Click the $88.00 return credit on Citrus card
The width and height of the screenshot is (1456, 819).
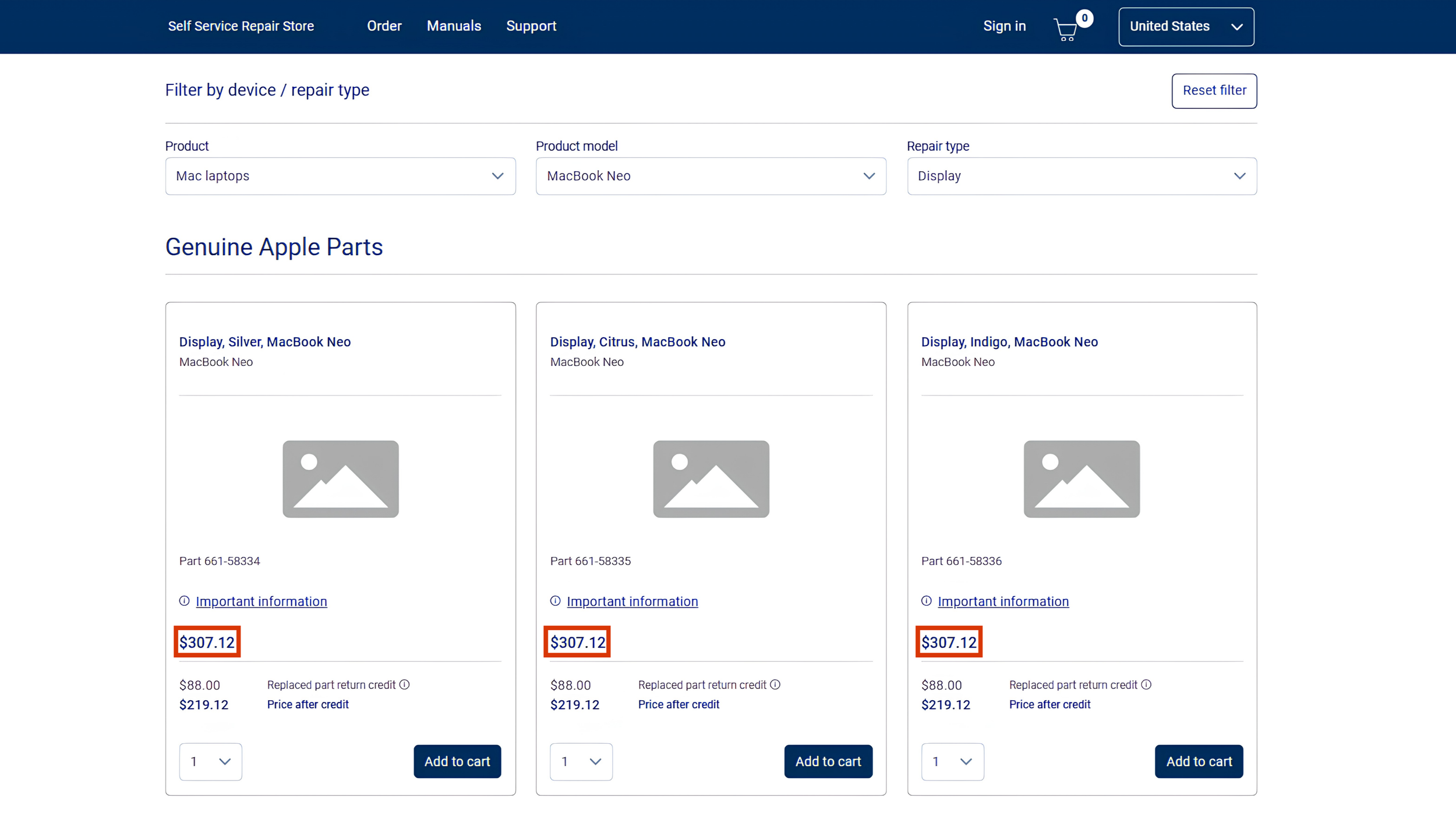(x=571, y=685)
